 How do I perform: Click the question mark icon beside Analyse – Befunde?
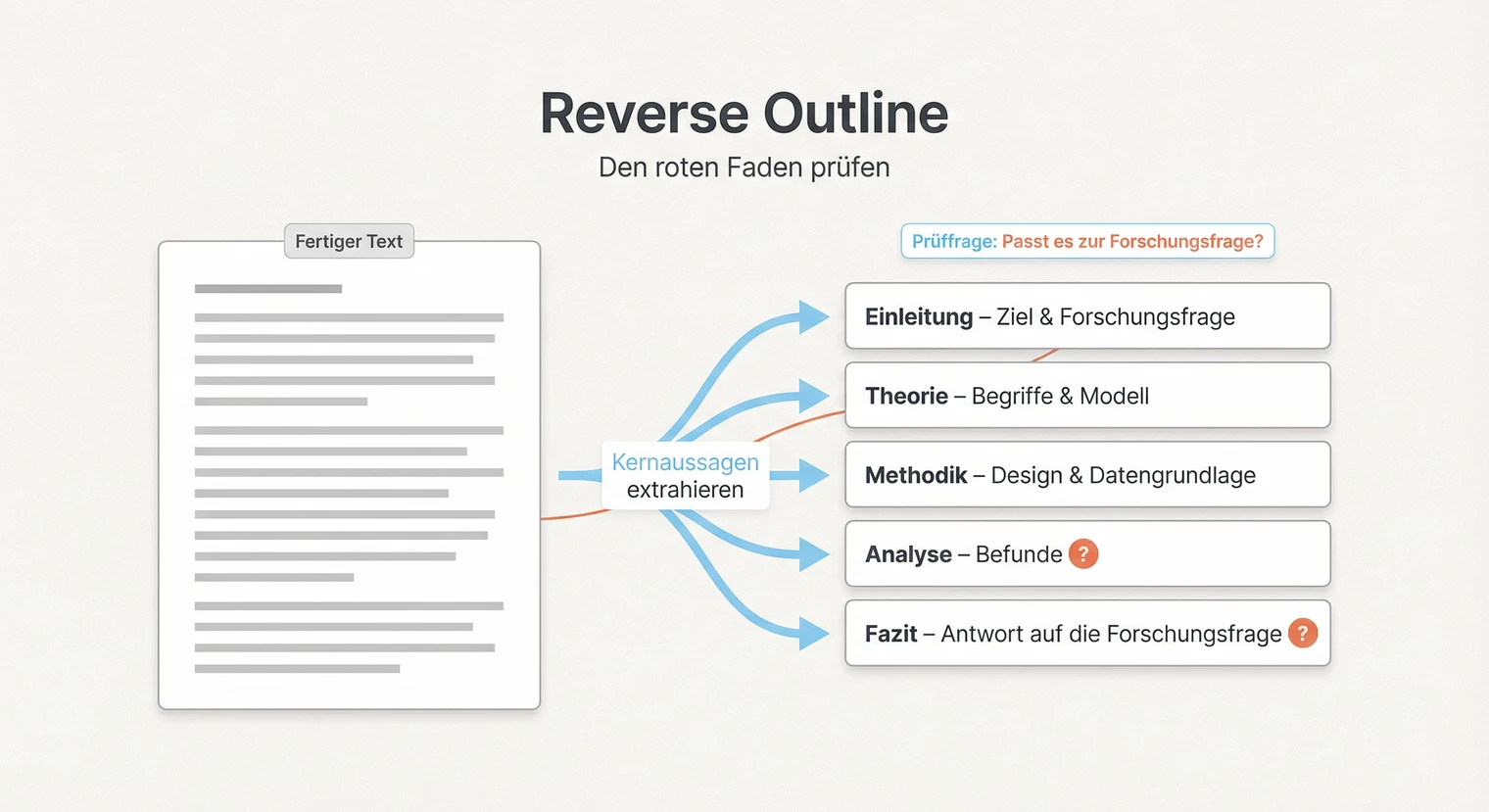point(1082,554)
